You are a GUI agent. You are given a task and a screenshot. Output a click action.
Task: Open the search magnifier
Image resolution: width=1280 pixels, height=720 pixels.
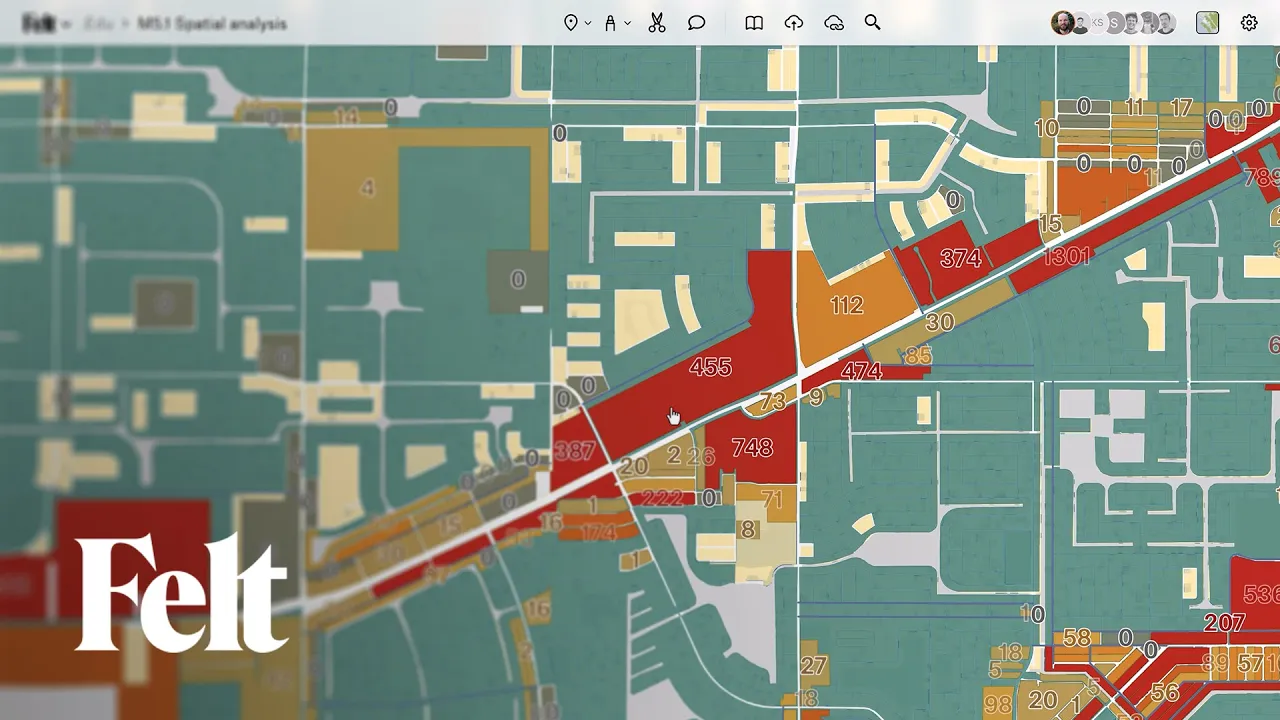[x=873, y=22]
